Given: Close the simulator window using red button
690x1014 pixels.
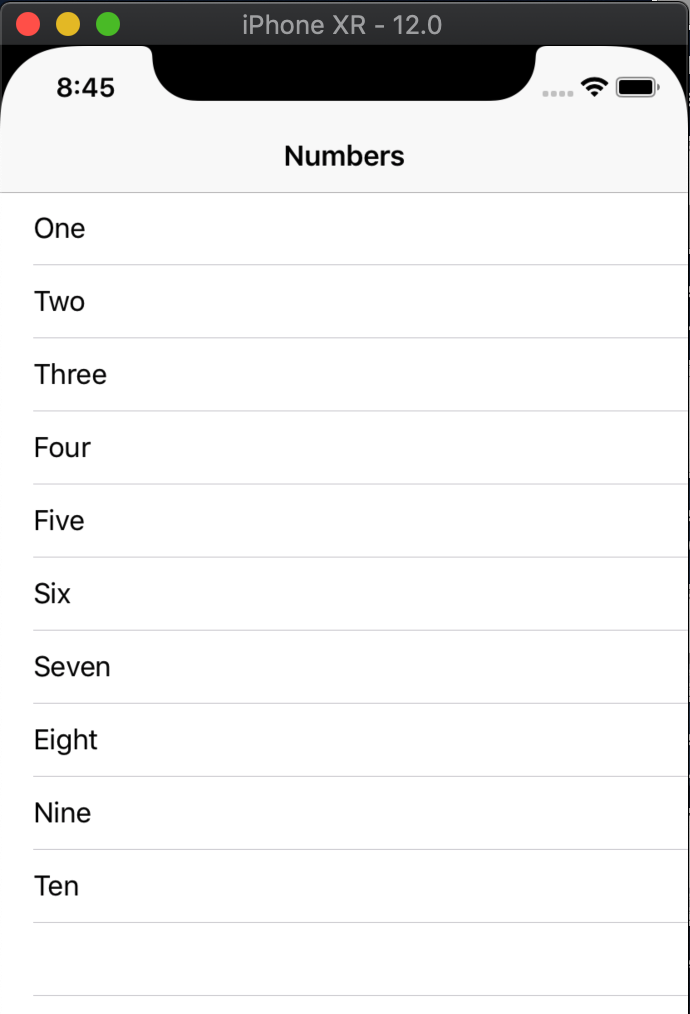Looking at the screenshot, I should [x=28, y=24].
